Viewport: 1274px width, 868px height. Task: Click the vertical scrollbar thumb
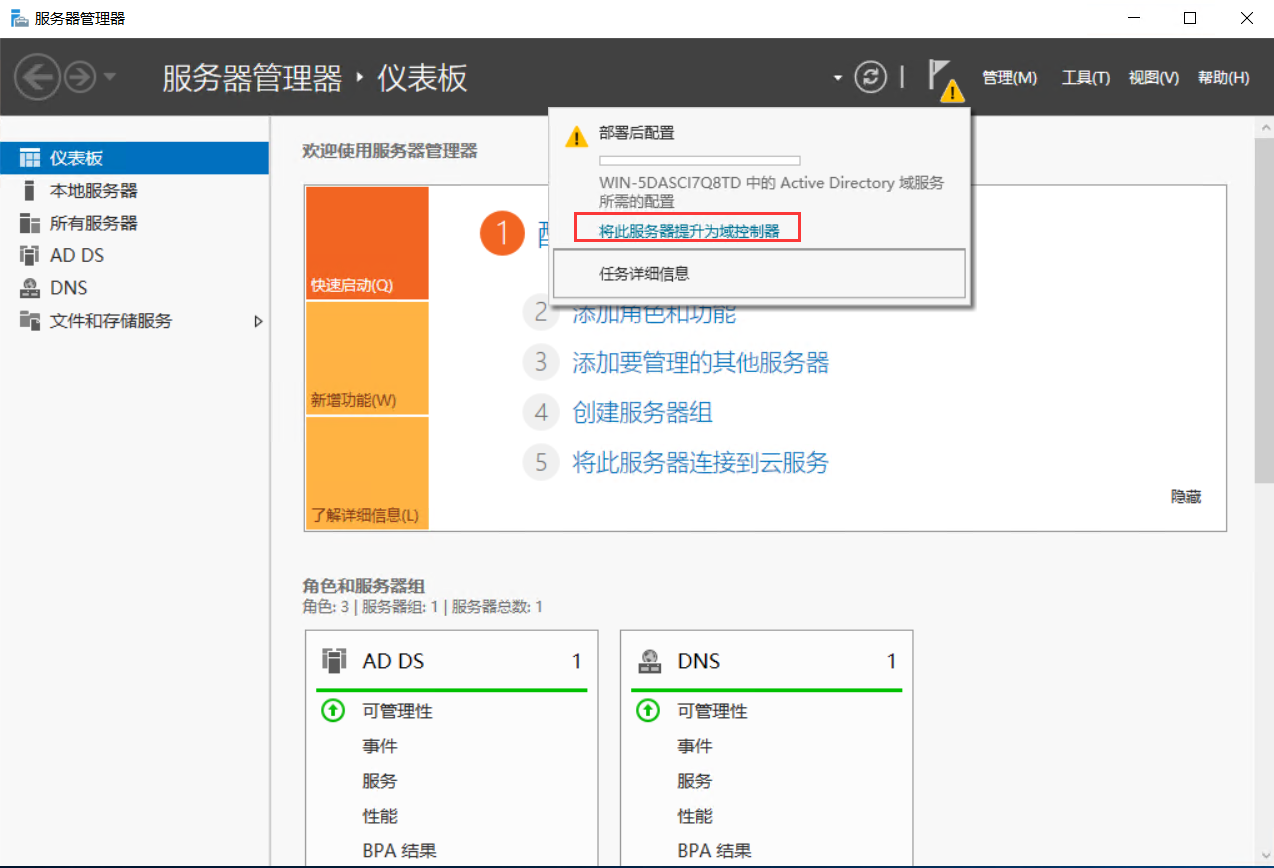[1264, 310]
